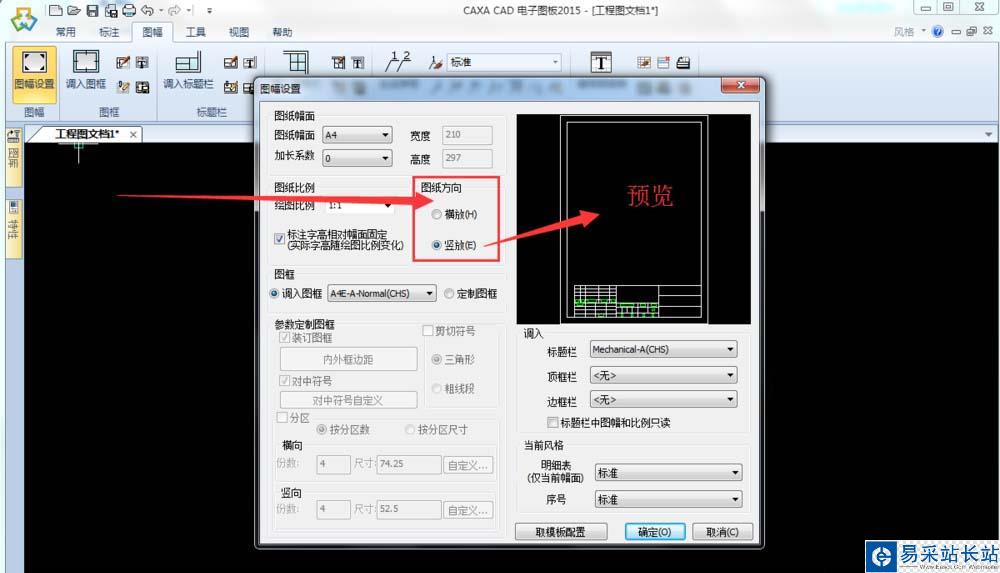Select the 横放(H) orientation radio button
Image resolution: width=1000 pixels, height=573 pixels.
pos(436,214)
